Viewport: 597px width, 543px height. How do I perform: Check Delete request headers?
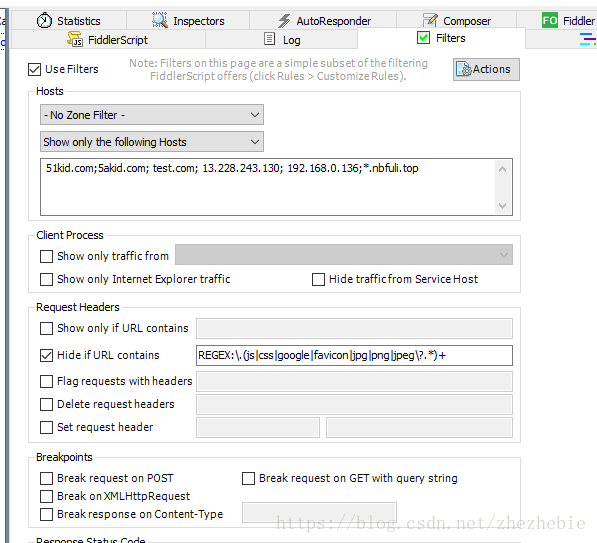tap(46, 404)
